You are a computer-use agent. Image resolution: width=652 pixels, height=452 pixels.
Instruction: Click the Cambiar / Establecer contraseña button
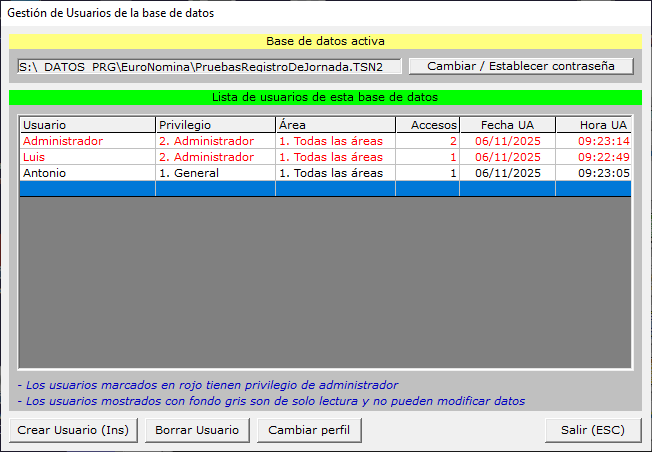pyautogui.click(x=520, y=66)
